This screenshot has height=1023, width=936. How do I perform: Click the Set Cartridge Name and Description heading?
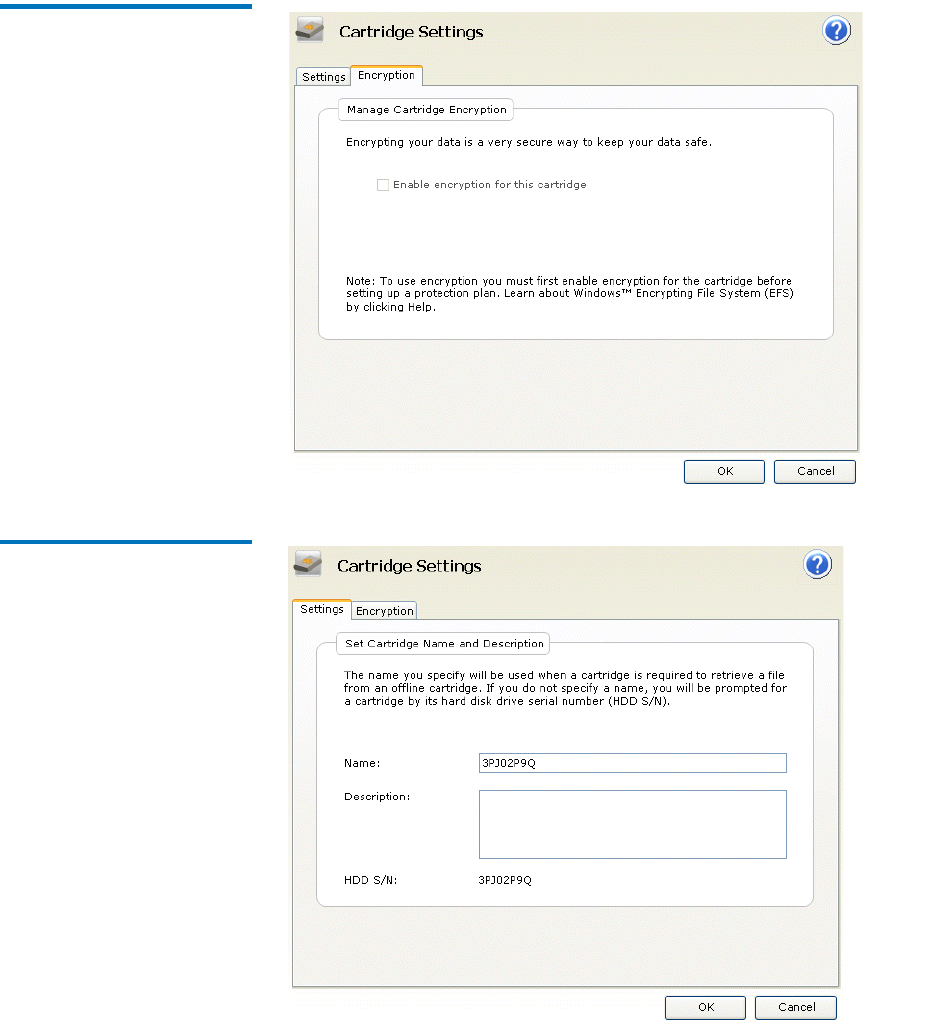click(444, 643)
